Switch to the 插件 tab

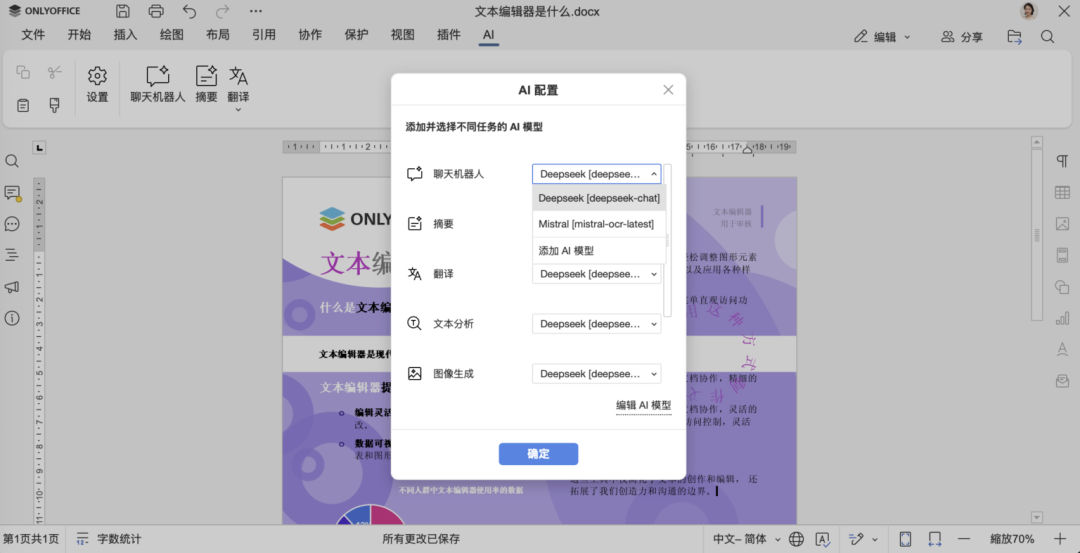[x=449, y=35]
